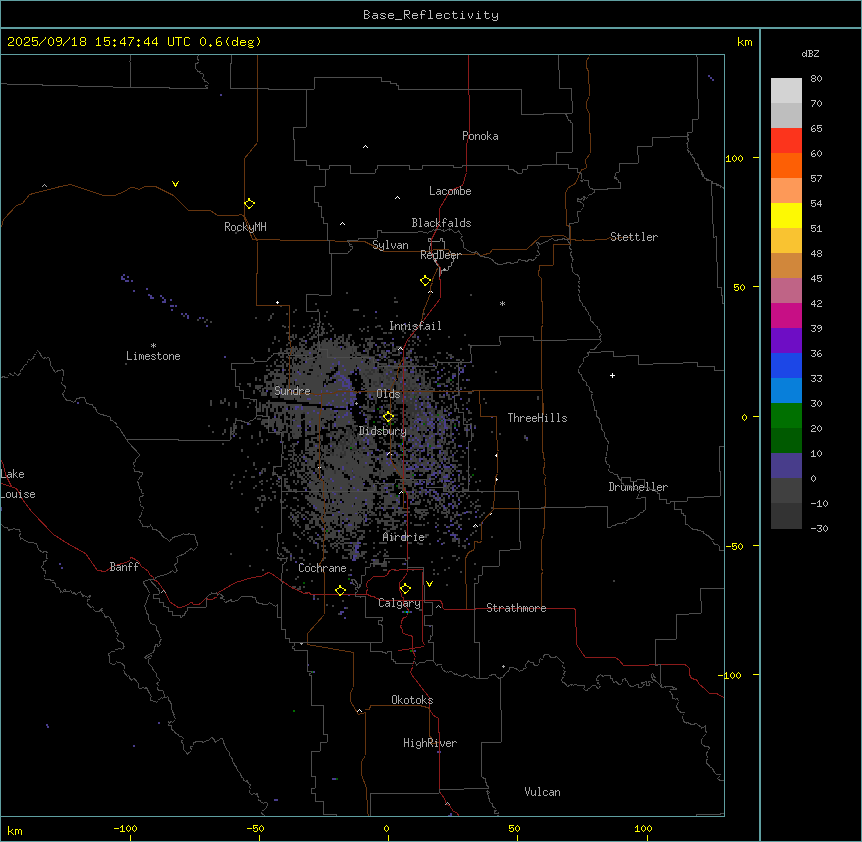
Task: Click the yellow diamond marker above Calgary
Action: click(405, 589)
